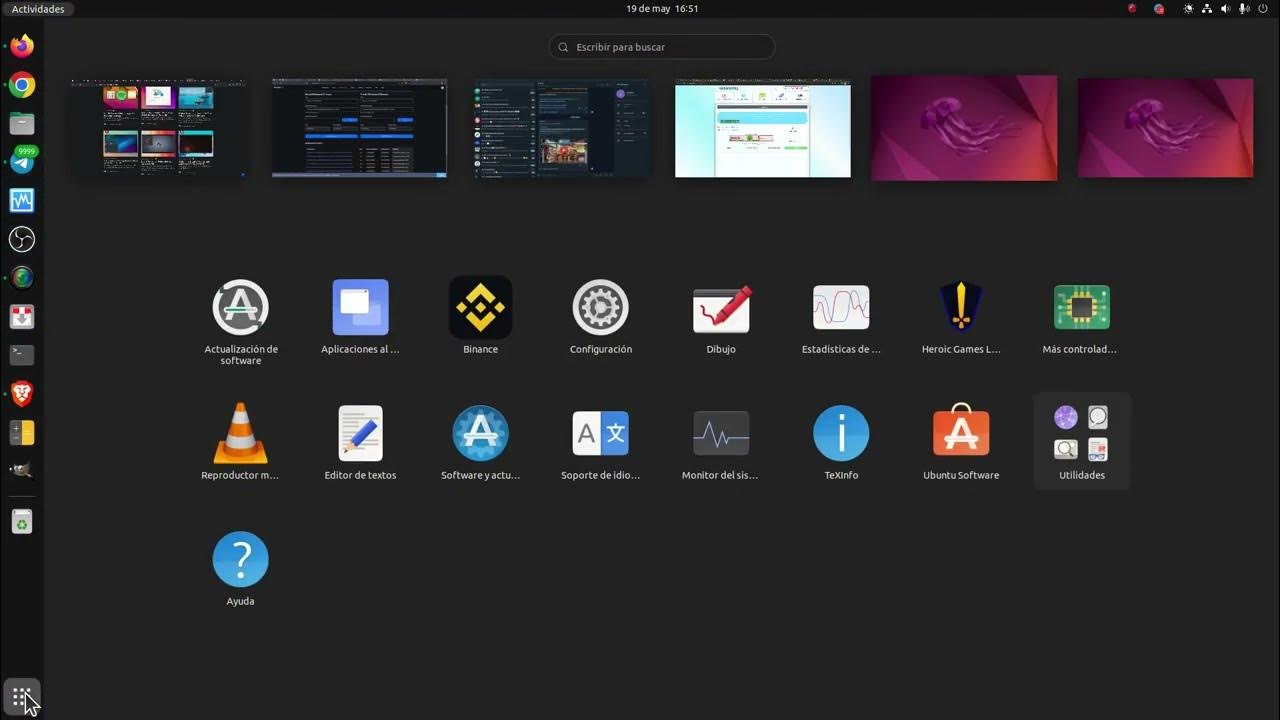Screen dimensions: 1280x720
Task: Launch Monitor del sistema
Action: (x=721, y=434)
